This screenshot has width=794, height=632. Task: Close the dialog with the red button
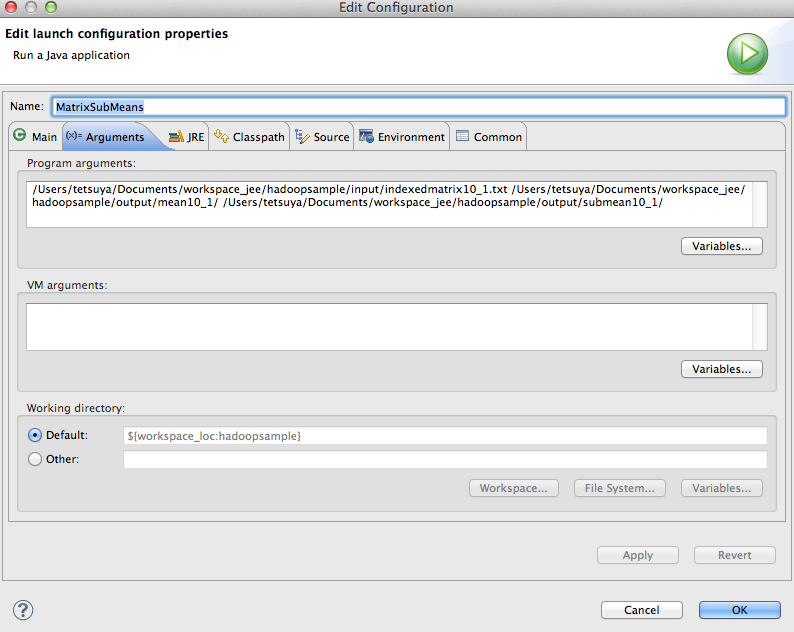pyautogui.click(x=11, y=7)
